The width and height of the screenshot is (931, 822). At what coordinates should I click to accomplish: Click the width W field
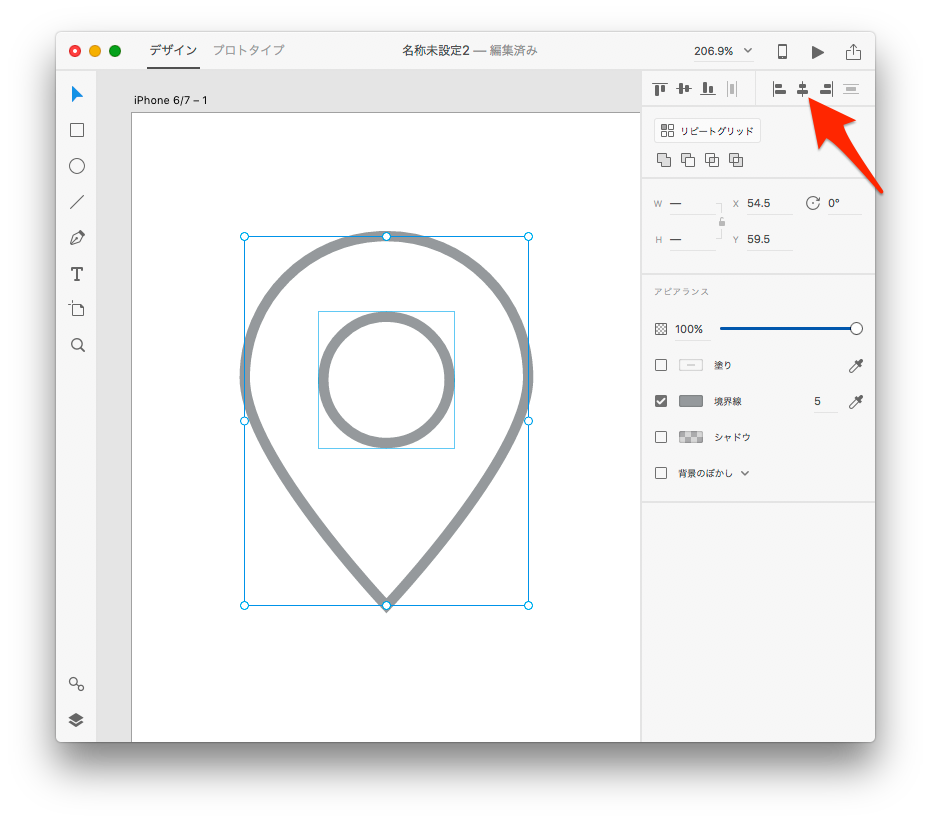click(x=692, y=204)
